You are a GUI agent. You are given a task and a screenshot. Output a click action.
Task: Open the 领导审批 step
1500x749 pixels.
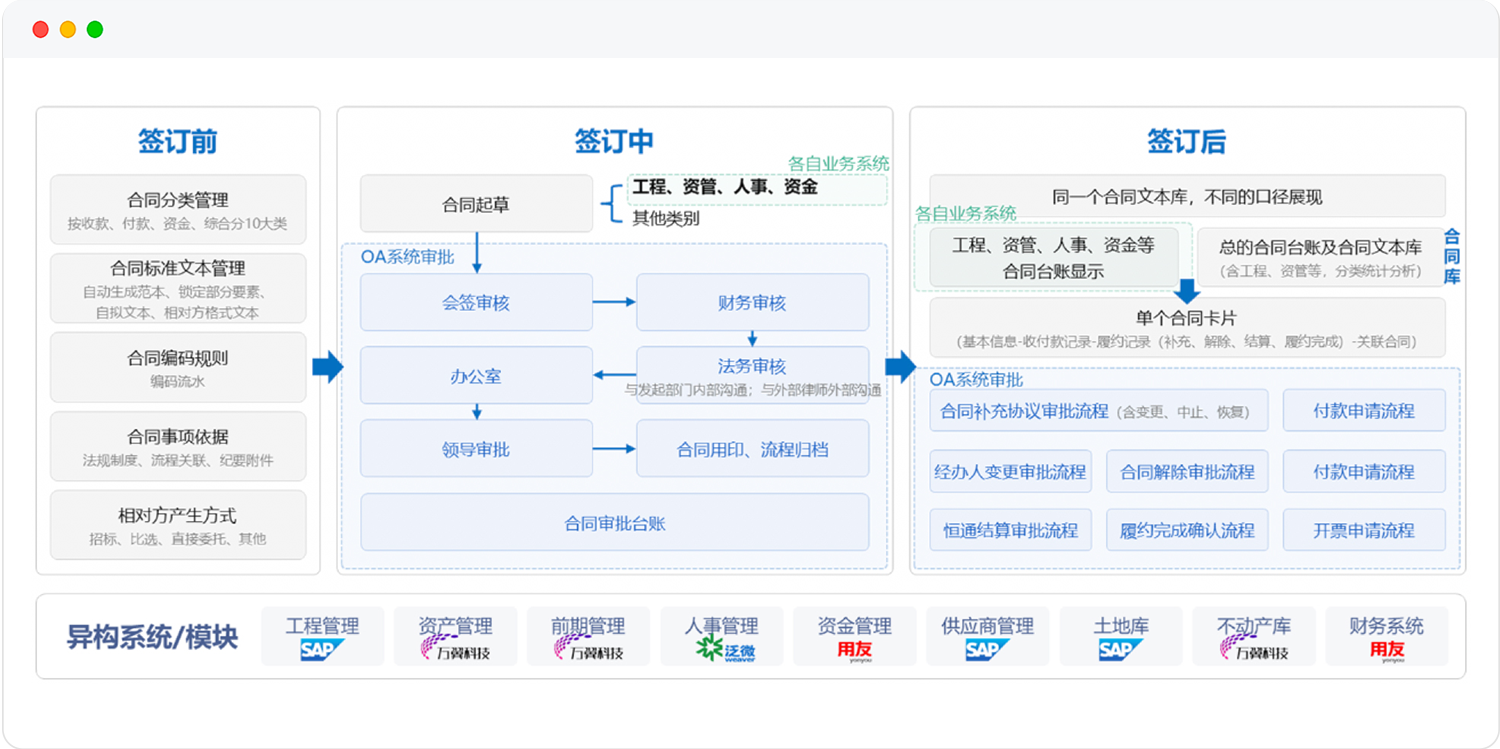tap(476, 449)
